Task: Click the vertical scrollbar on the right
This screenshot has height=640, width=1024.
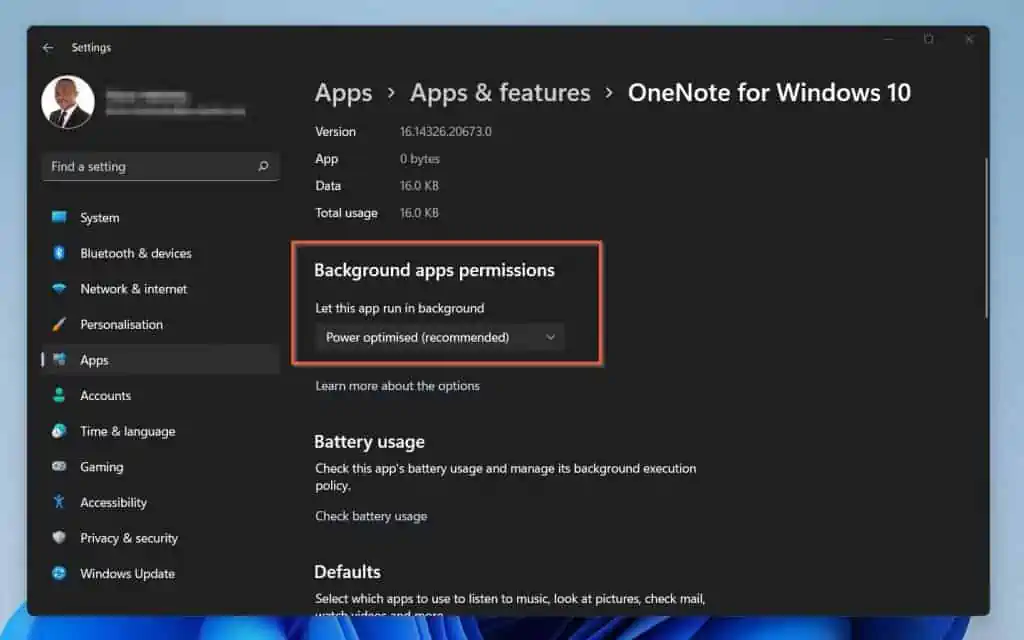Action: [986, 238]
